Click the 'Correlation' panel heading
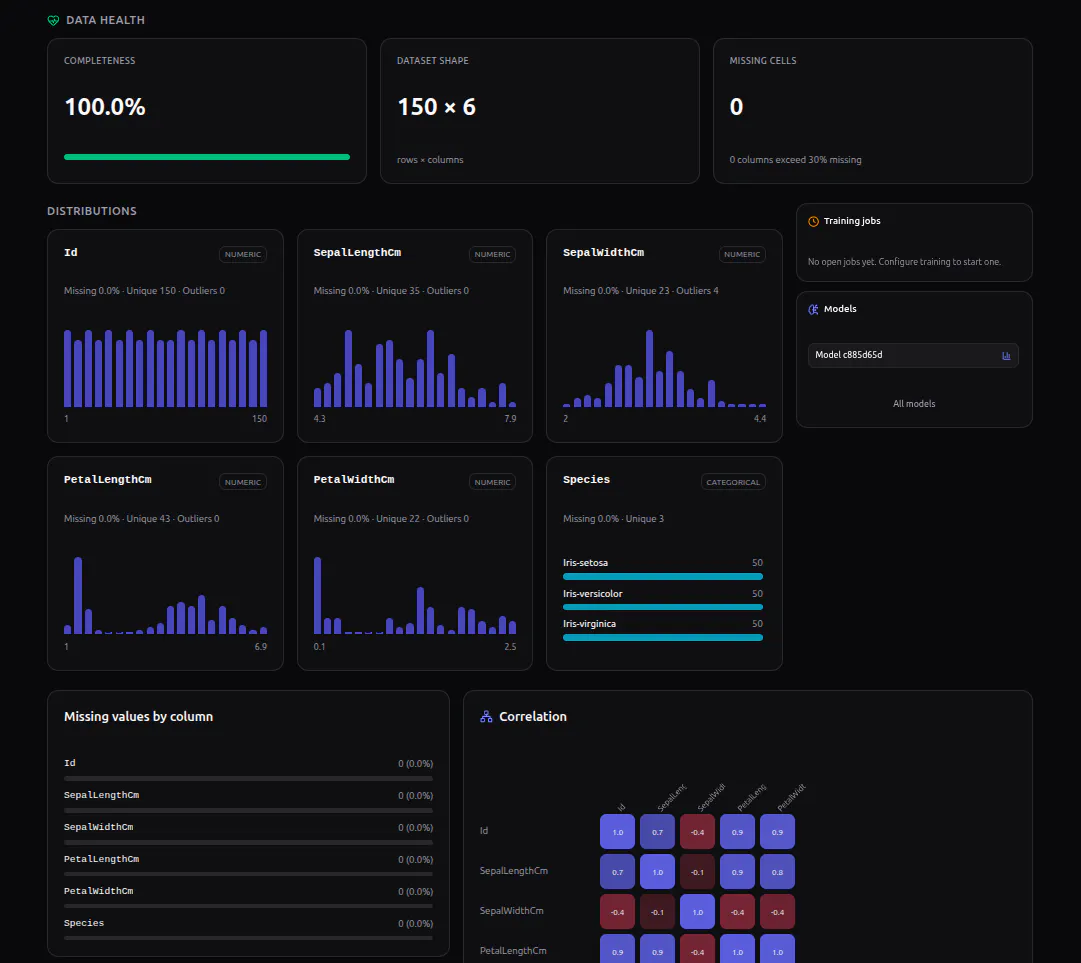 click(x=533, y=717)
